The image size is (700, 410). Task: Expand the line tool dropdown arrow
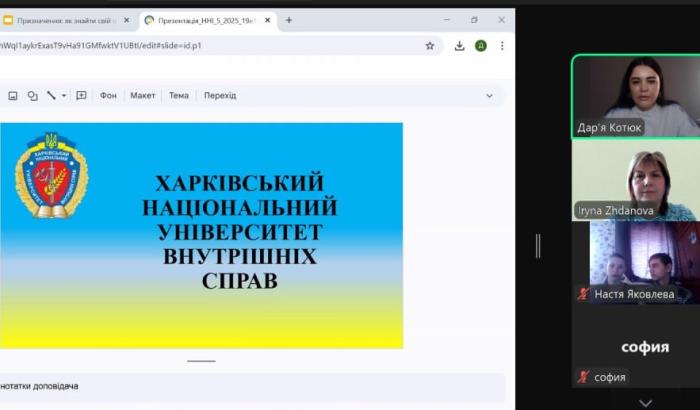point(64,96)
